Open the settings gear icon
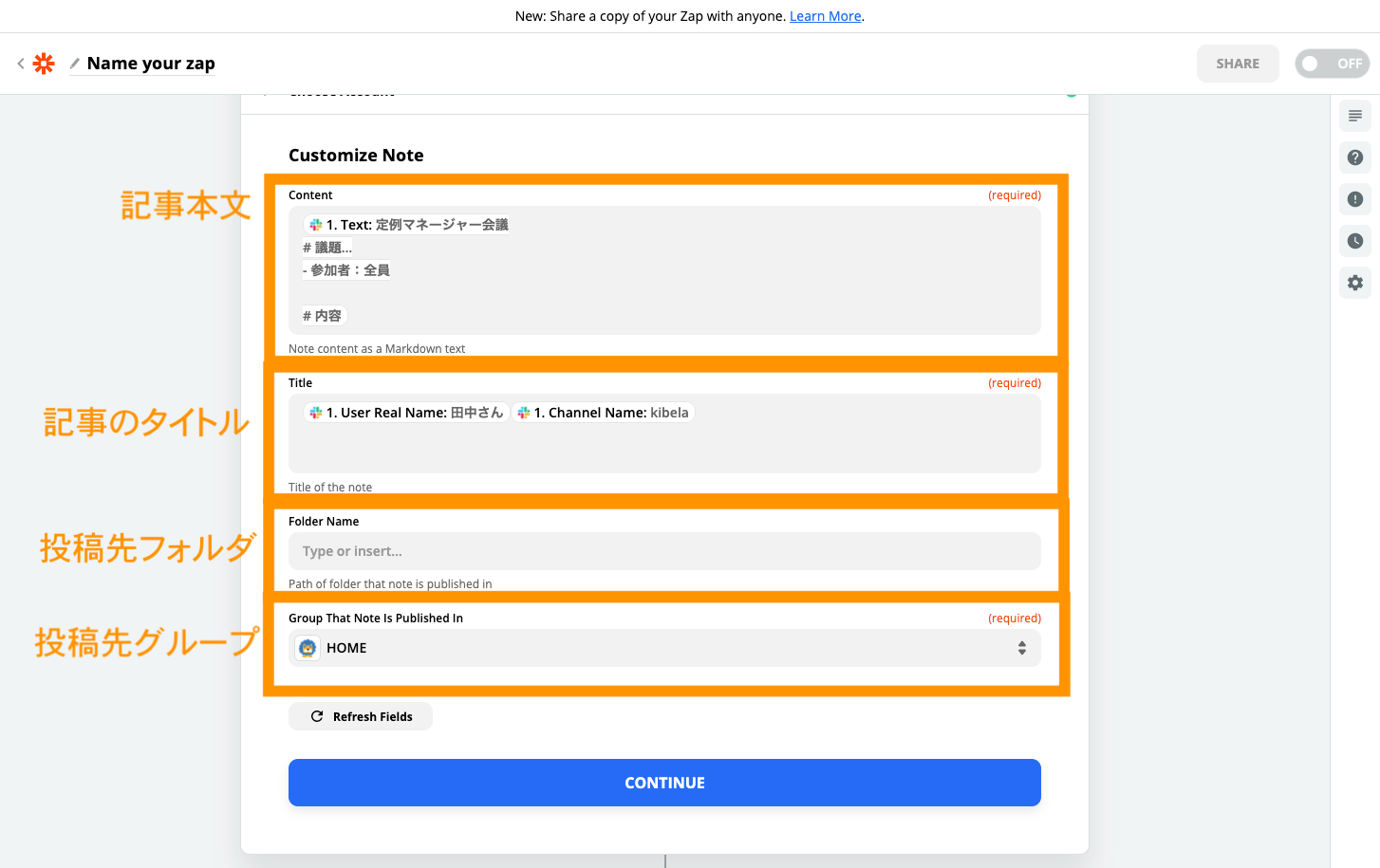The width and height of the screenshot is (1380, 868). pos(1354,283)
